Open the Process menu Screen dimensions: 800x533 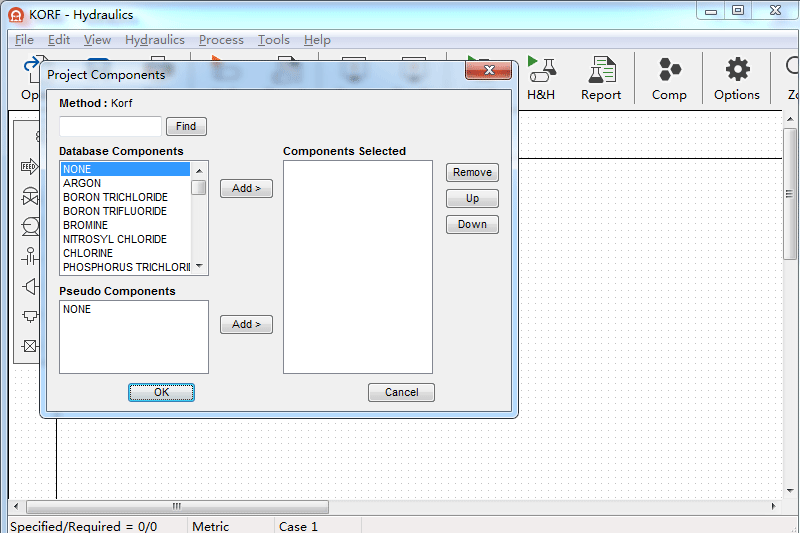(x=221, y=40)
